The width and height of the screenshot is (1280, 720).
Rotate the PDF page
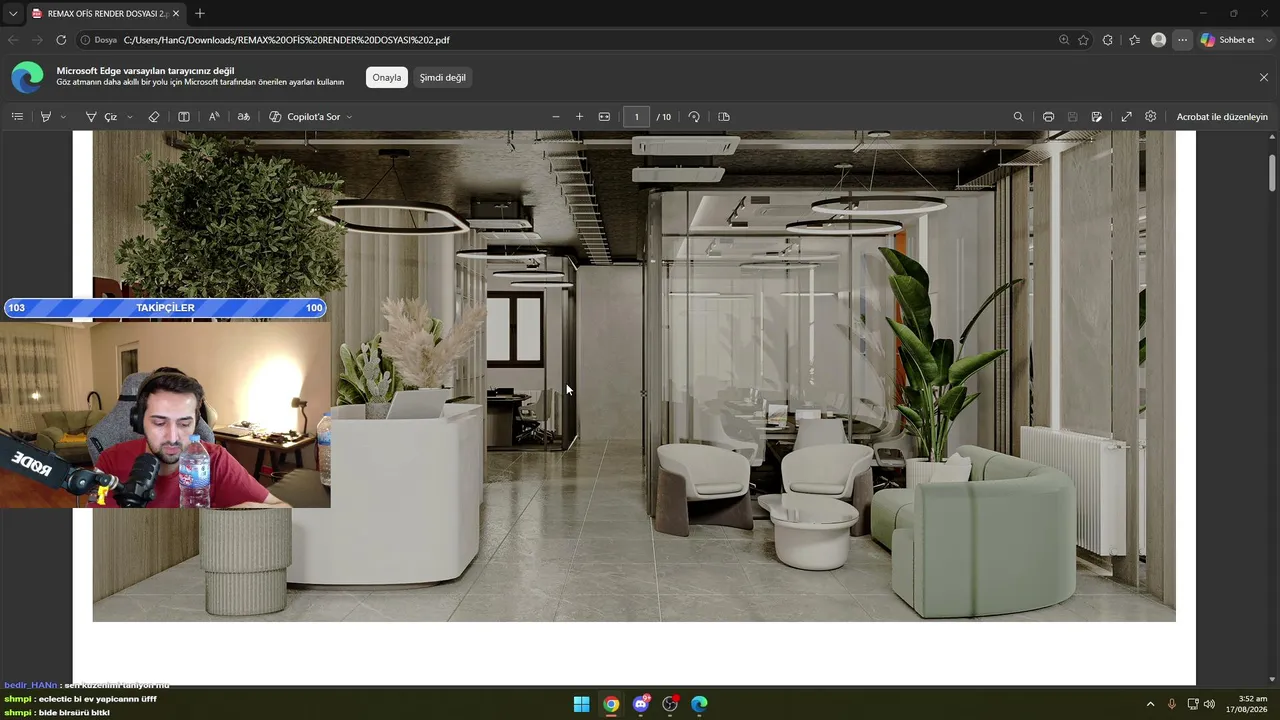pyautogui.click(x=694, y=117)
